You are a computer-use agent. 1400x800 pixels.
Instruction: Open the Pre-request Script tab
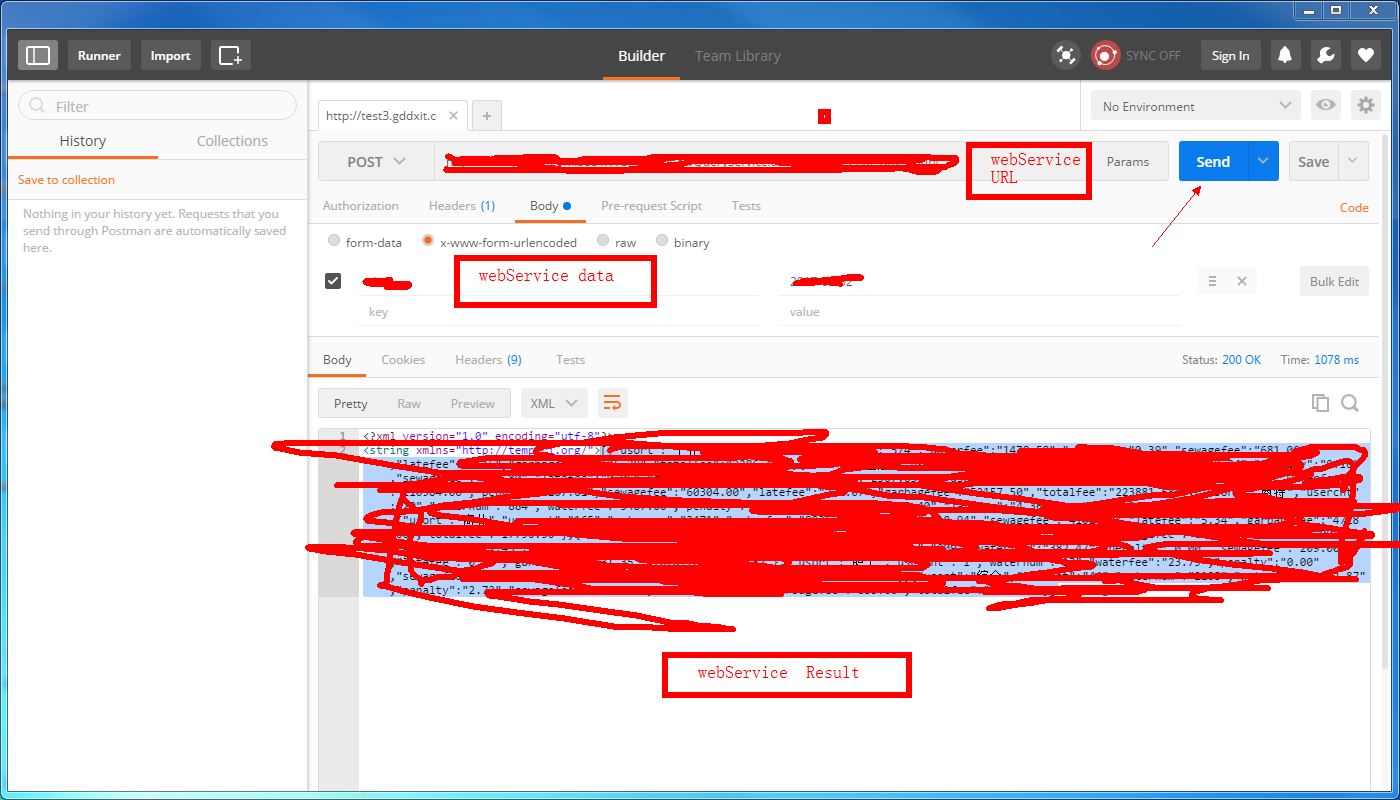651,206
